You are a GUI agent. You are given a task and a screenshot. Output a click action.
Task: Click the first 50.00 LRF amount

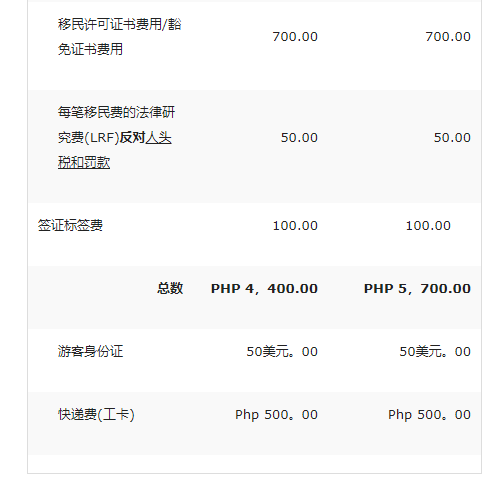pyautogui.click(x=299, y=138)
